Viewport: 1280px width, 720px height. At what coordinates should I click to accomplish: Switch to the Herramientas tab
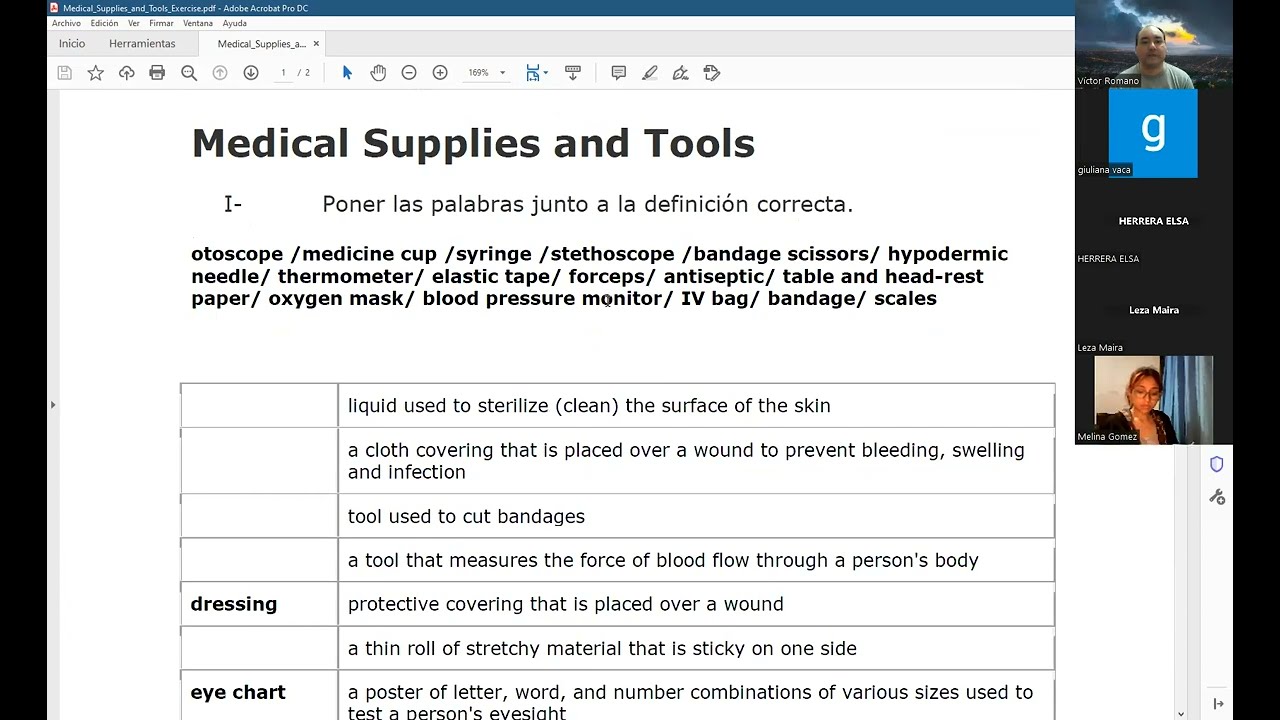(x=142, y=44)
